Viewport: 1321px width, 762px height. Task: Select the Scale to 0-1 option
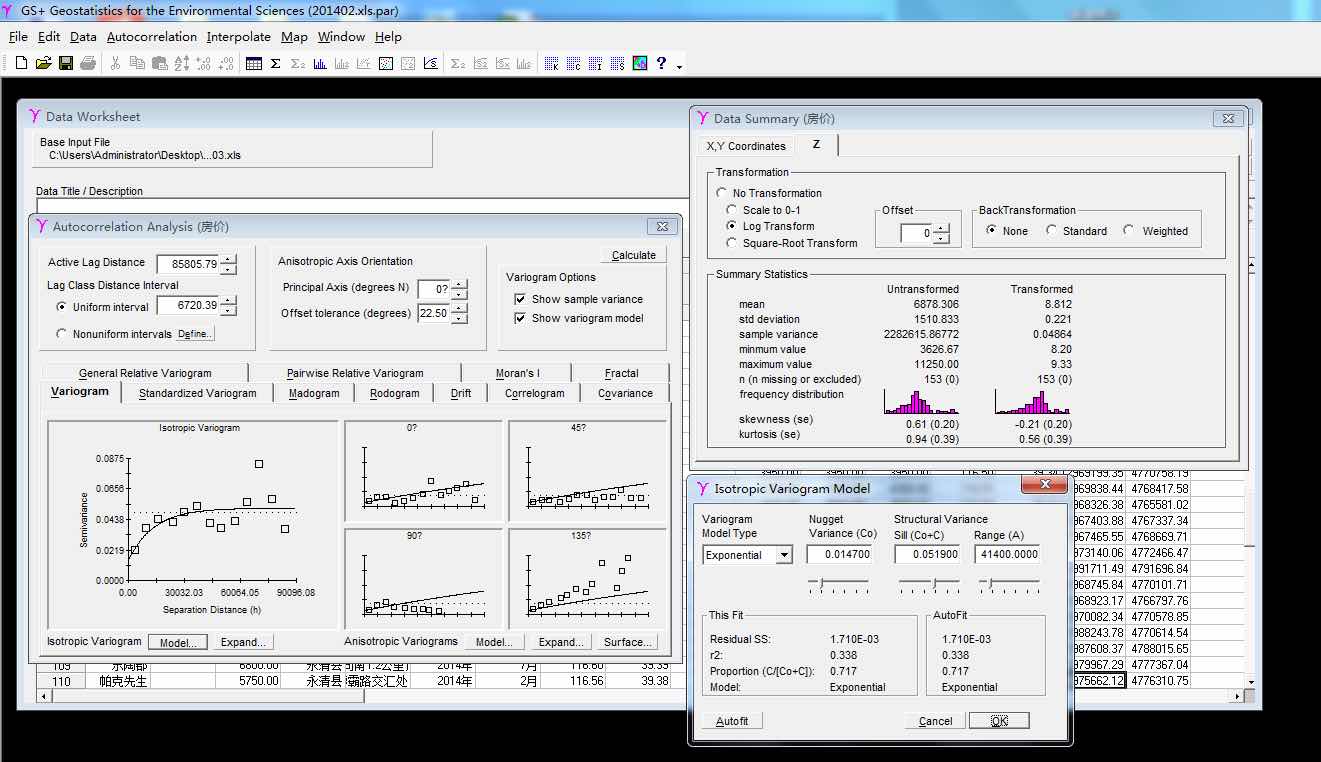pos(732,210)
